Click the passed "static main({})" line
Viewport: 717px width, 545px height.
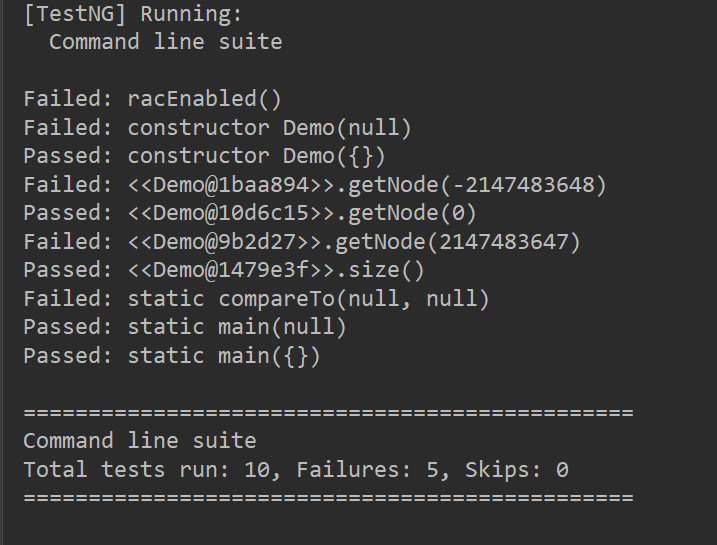coord(172,356)
